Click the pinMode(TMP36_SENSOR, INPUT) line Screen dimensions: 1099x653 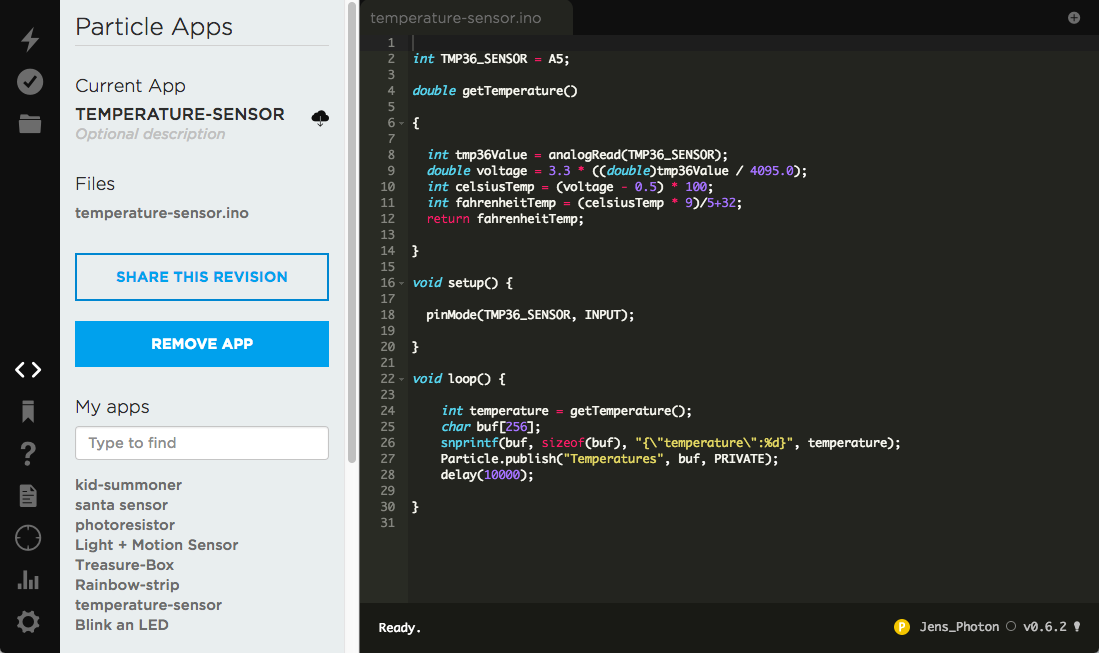point(530,315)
